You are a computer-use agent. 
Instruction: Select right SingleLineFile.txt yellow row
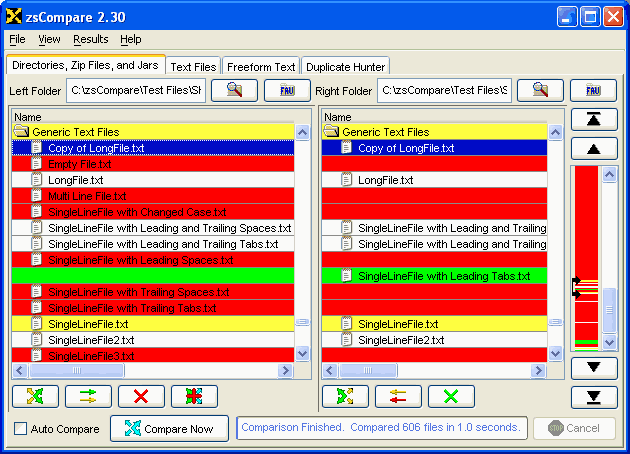point(435,324)
